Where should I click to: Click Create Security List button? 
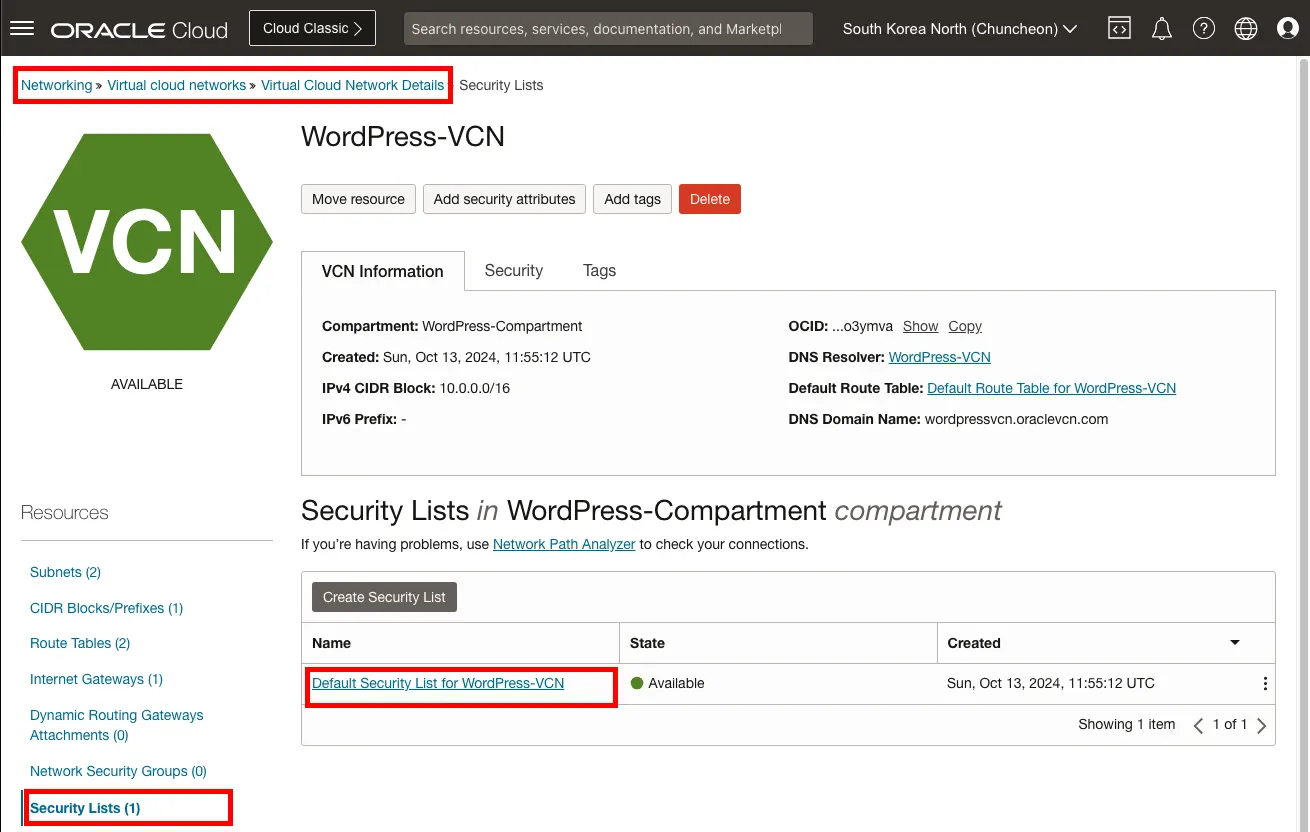point(384,597)
